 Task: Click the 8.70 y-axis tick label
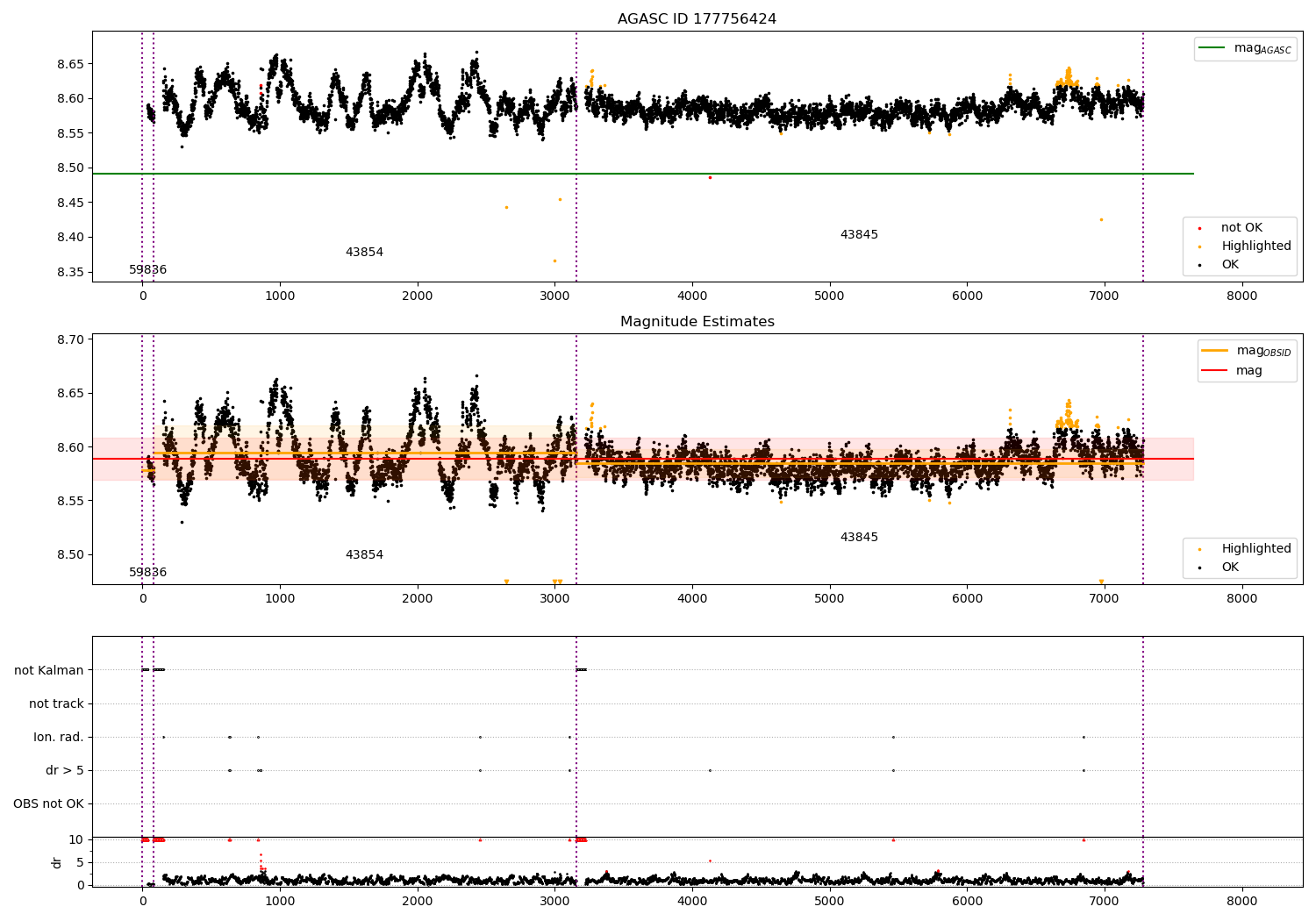pyautogui.click(x=70, y=339)
